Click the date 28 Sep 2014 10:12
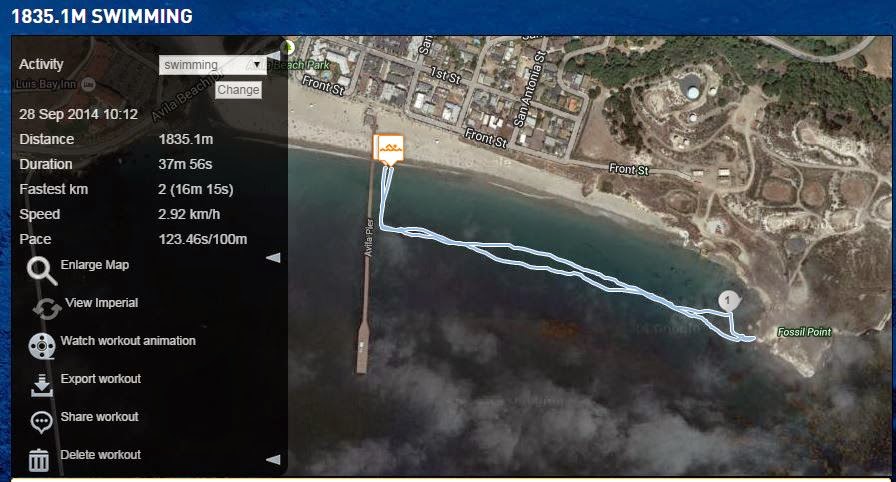 tap(78, 114)
